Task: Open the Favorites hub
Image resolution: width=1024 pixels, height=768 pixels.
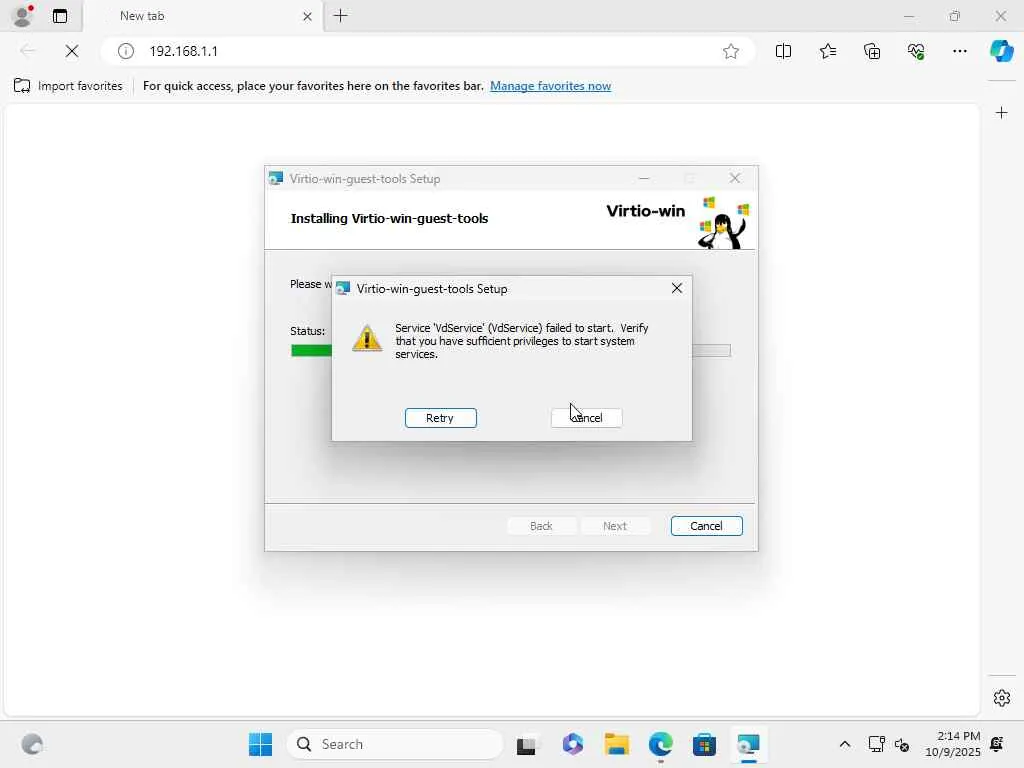Action: pos(827,51)
